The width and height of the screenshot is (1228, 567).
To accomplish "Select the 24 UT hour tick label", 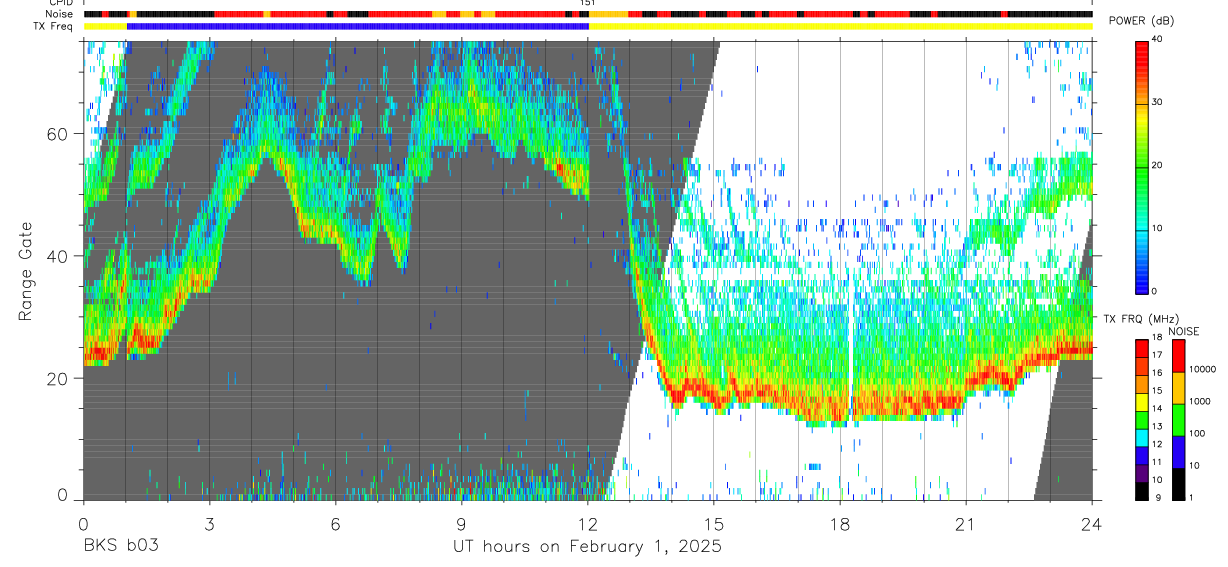I will [1092, 523].
